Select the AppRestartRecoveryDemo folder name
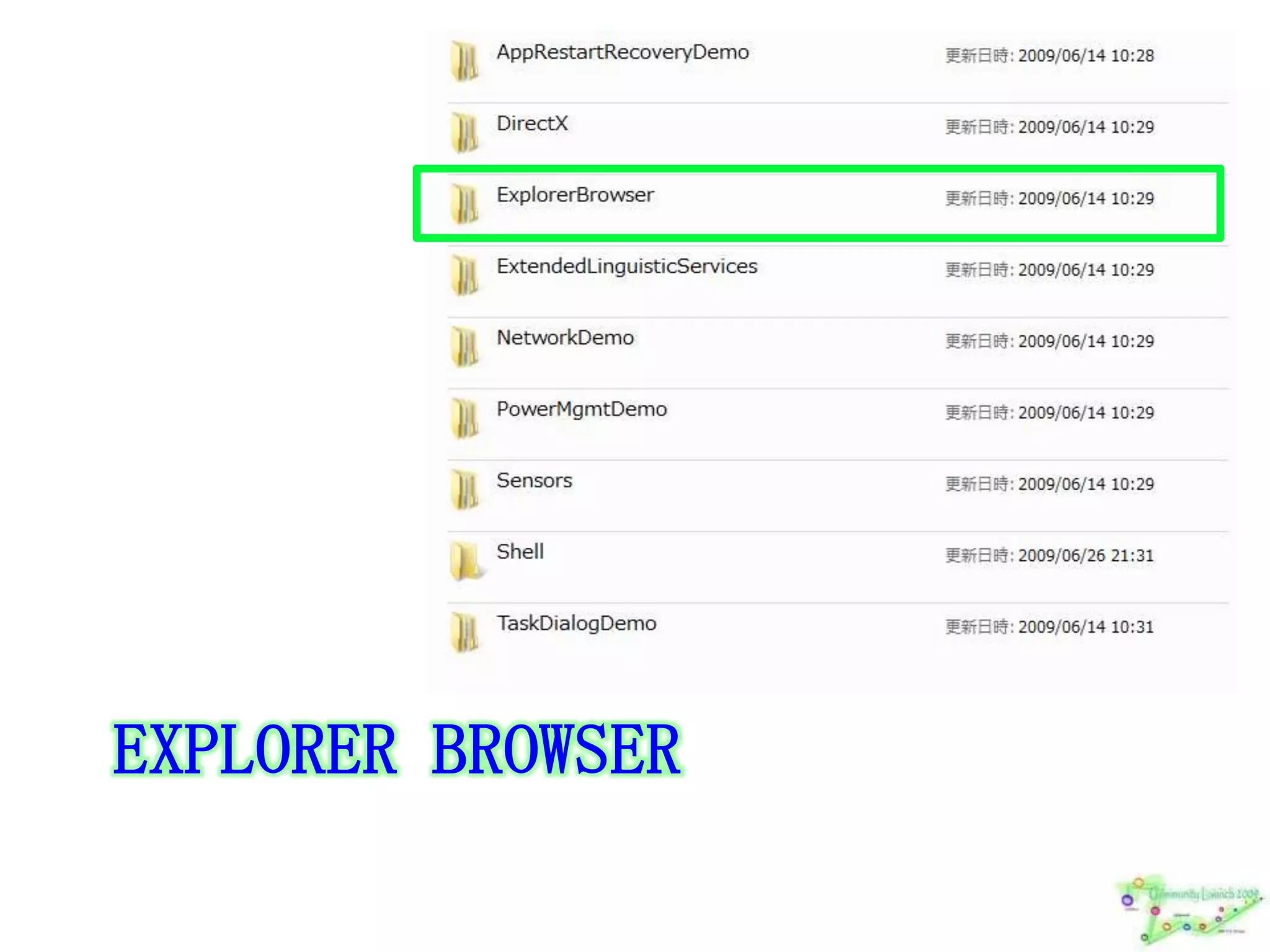The width and height of the screenshot is (1270, 952). (623, 53)
